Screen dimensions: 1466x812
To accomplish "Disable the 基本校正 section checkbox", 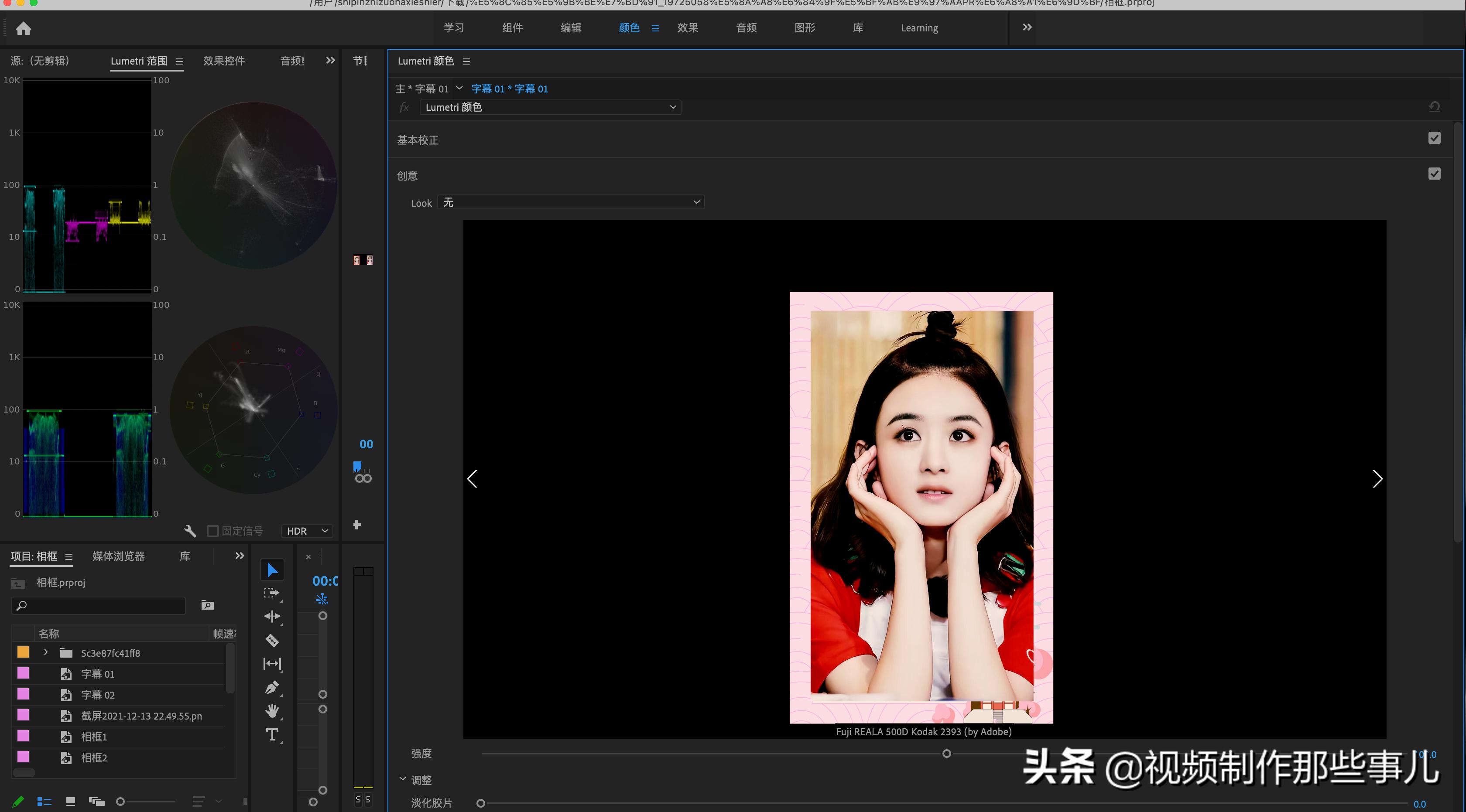I will pyautogui.click(x=1434, y=138).
